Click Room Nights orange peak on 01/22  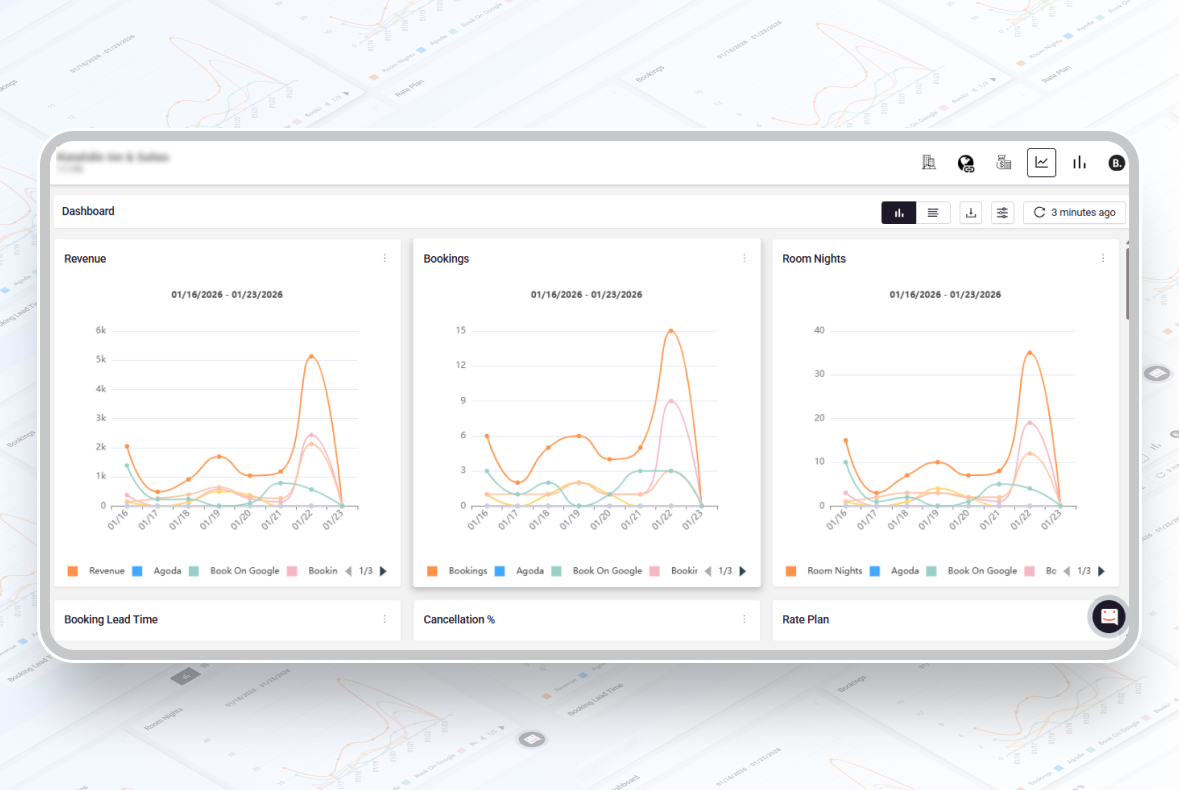click(x=1030, y=353)
